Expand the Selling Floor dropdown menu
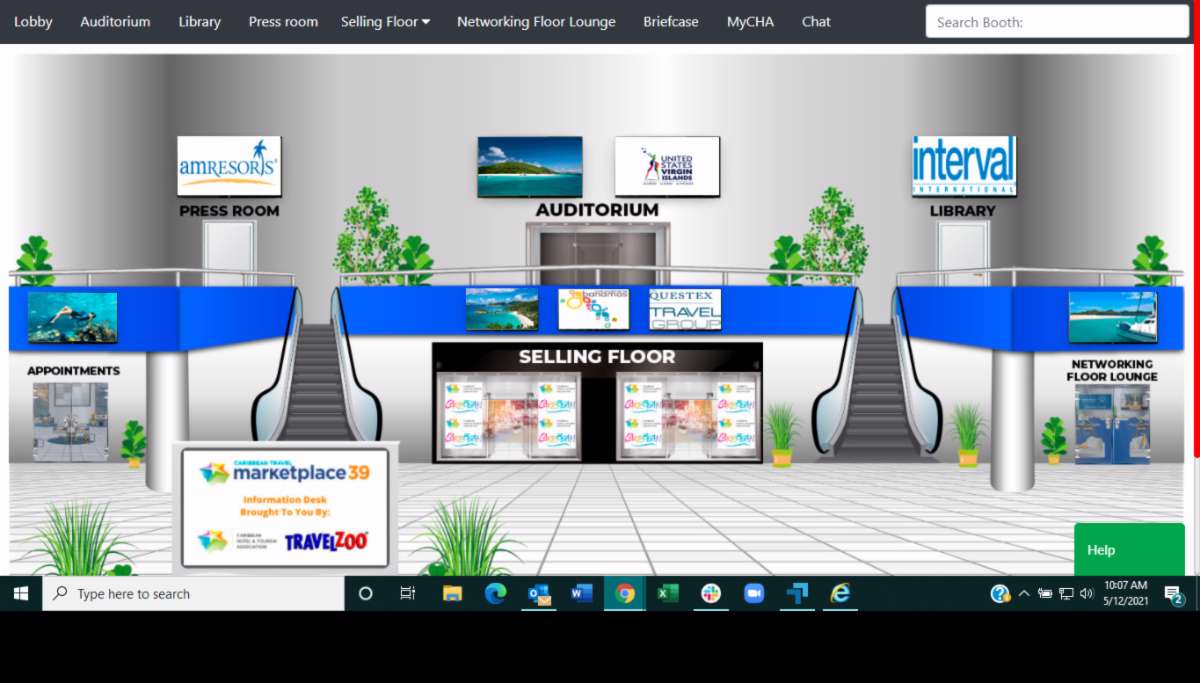Image resolution: width=1200 pixels, height=683 pixels. 385,22
